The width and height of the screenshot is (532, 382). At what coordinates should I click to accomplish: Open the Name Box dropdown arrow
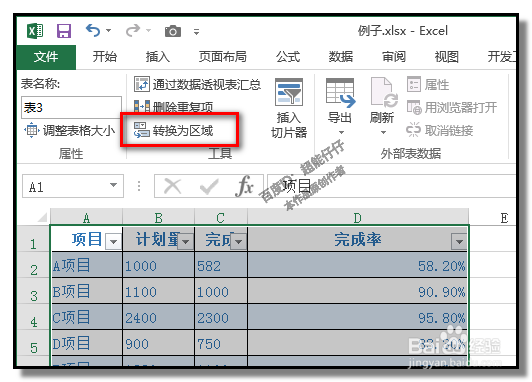click(x=113, y=185)
